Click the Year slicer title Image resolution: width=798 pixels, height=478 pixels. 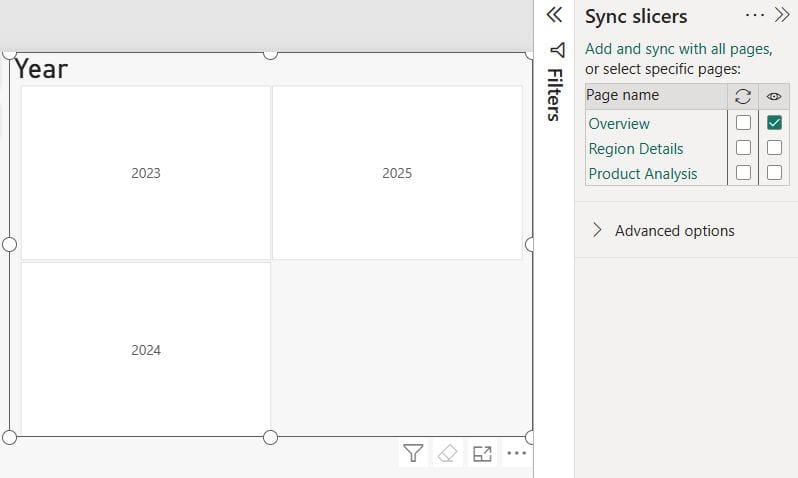(41, 69)
